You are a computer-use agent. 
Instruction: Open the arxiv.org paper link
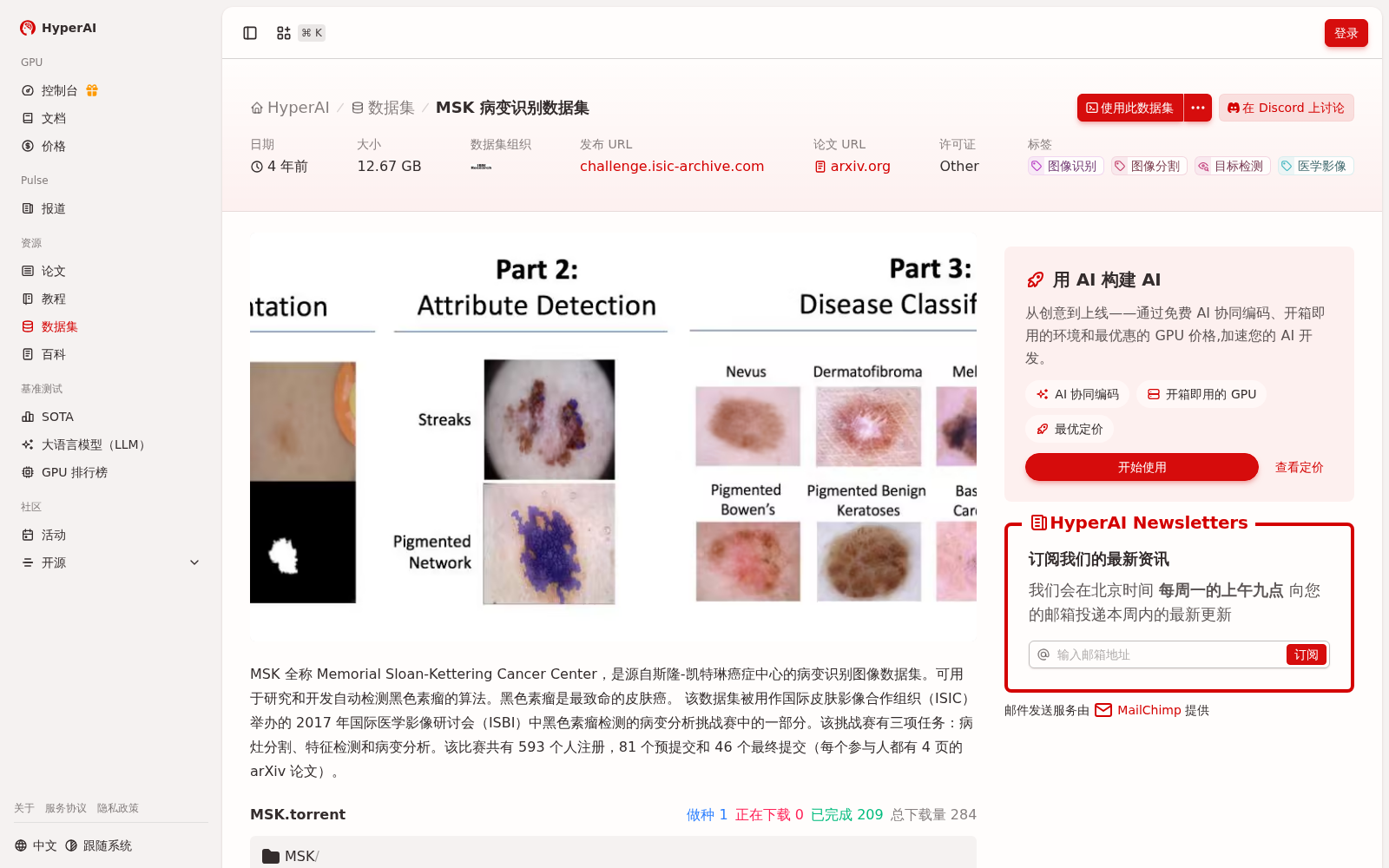tap(852, 166)
